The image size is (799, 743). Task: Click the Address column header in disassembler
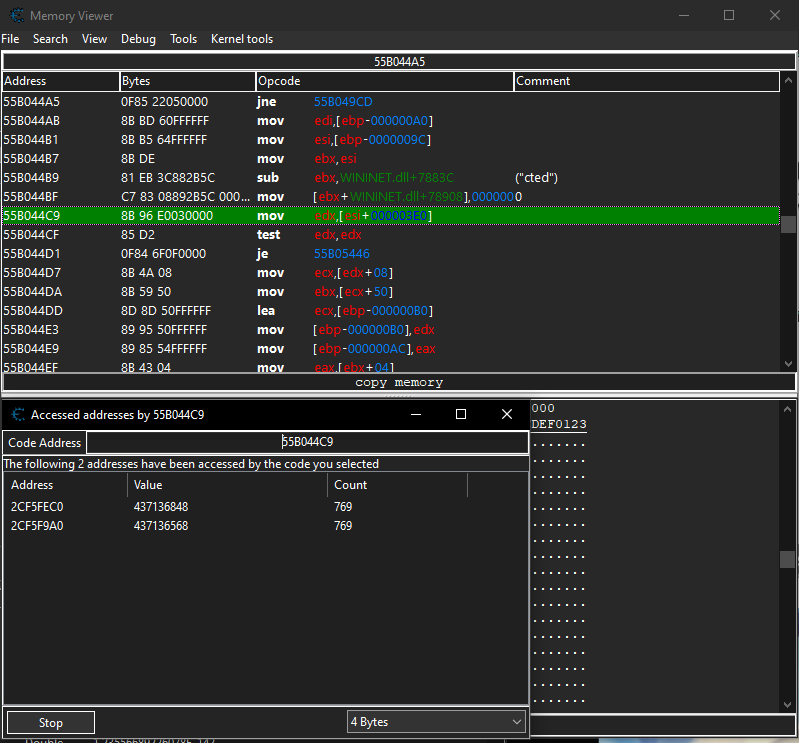pos(60,81)
